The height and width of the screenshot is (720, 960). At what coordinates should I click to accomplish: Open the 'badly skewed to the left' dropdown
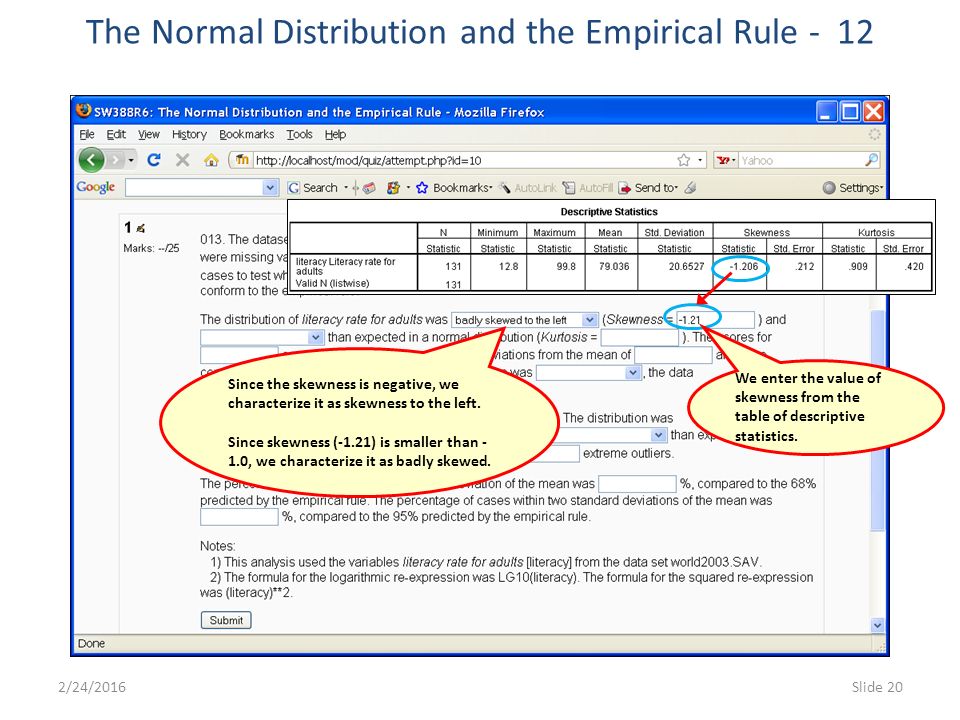pos(524,320)
